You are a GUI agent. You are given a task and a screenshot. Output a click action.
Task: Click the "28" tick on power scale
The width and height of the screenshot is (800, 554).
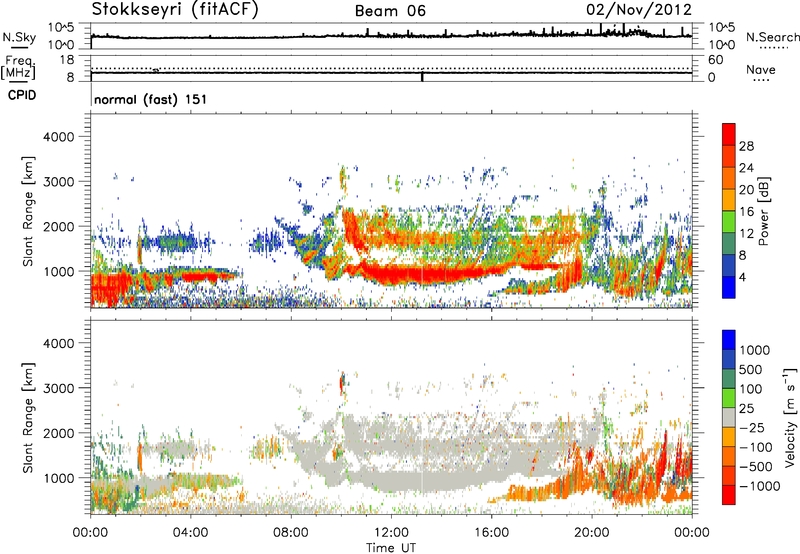[746, 146]
